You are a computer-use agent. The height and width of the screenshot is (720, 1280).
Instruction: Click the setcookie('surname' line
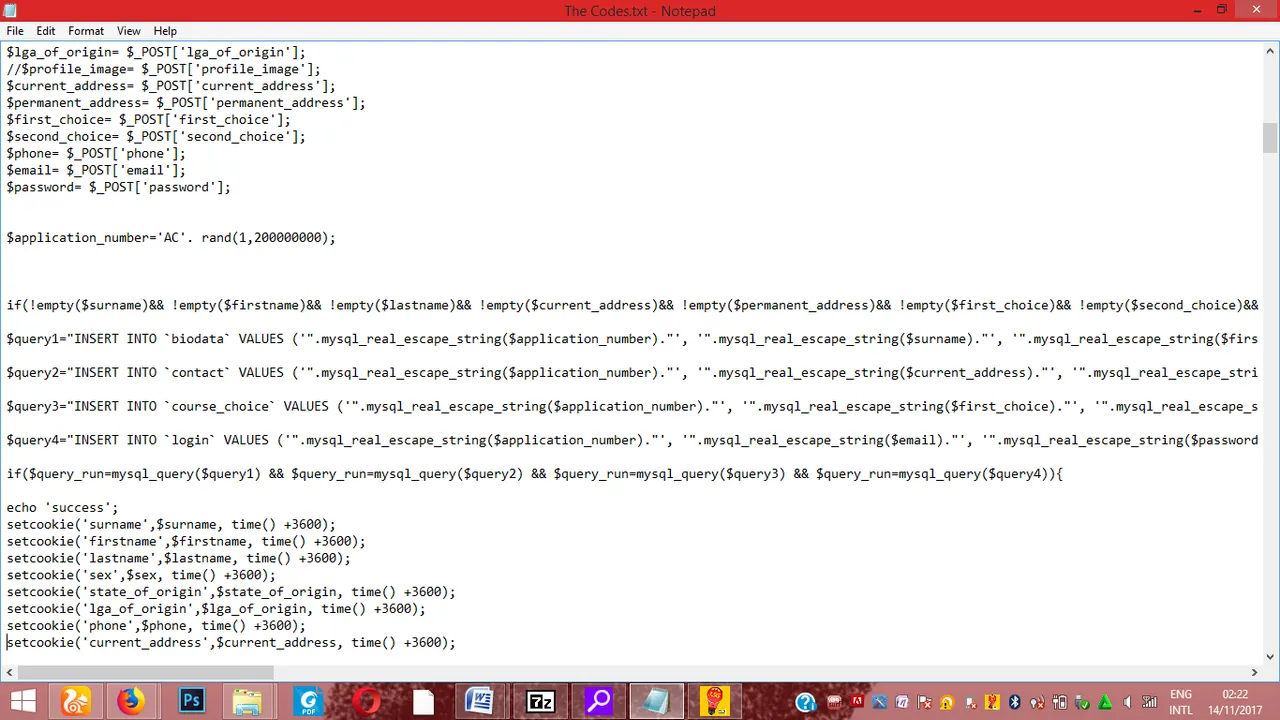click(x=171, y=525)
